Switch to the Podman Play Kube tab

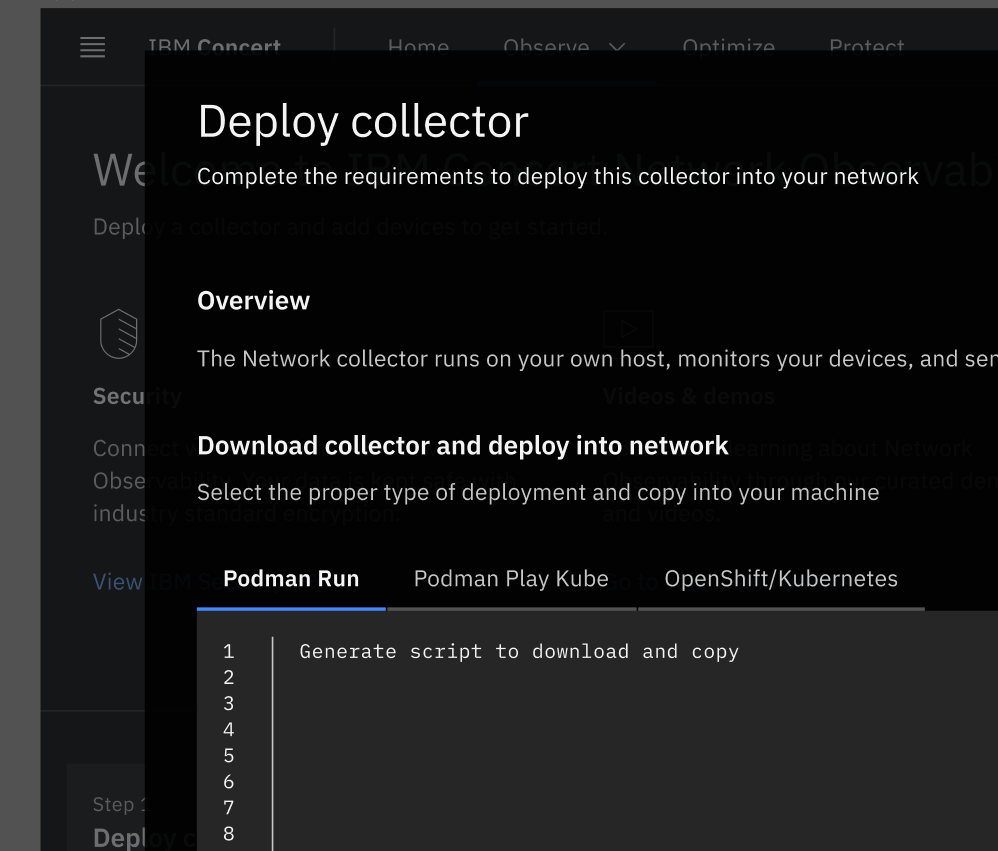pos(511,579)
